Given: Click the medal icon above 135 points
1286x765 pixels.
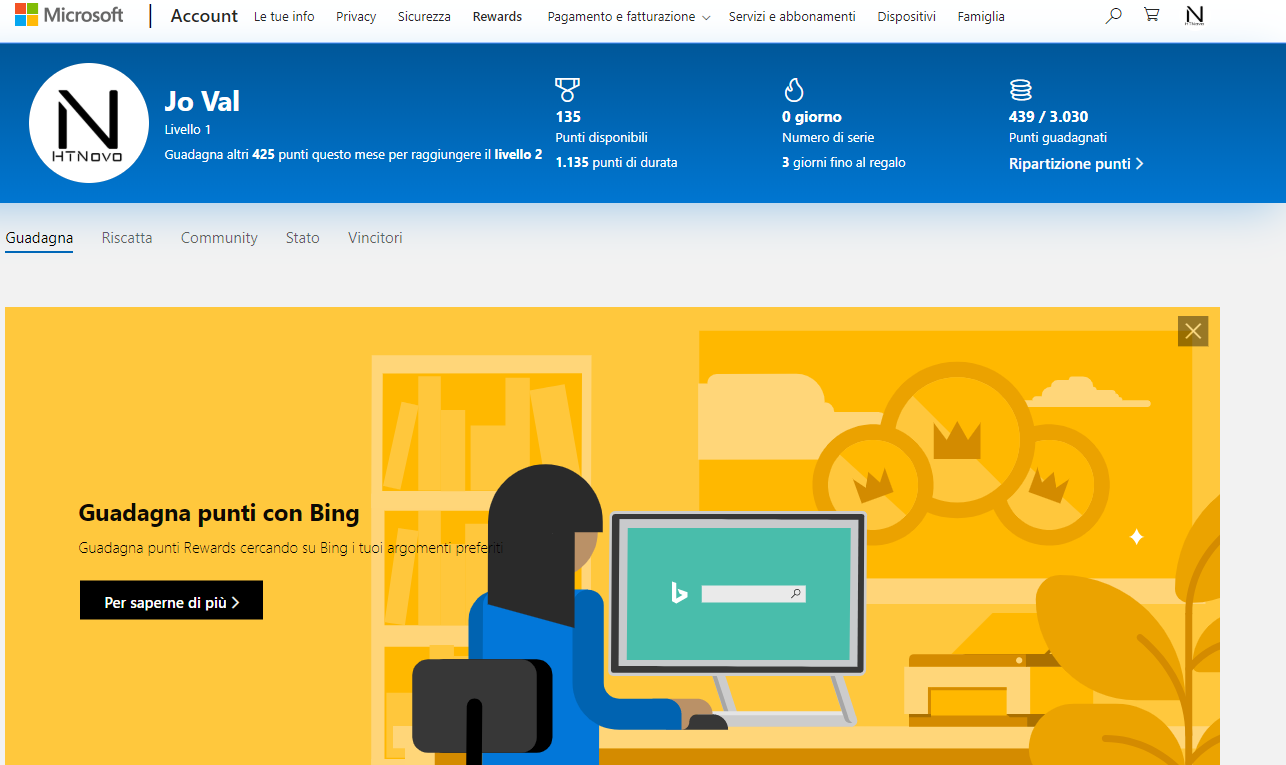Looking at the screenshot, I should [567, 90].
